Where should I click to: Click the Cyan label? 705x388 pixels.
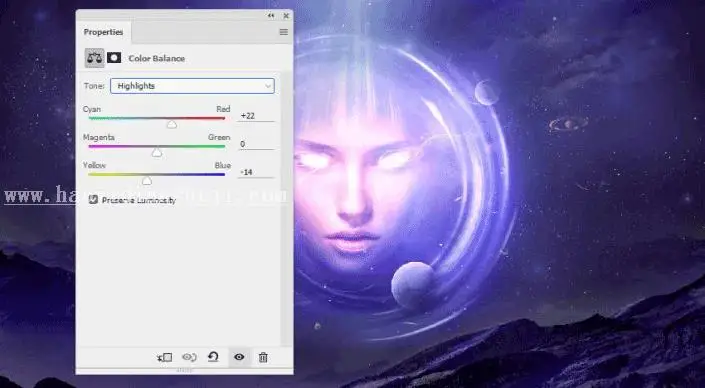pyautogui.click(x=92, y=109)
